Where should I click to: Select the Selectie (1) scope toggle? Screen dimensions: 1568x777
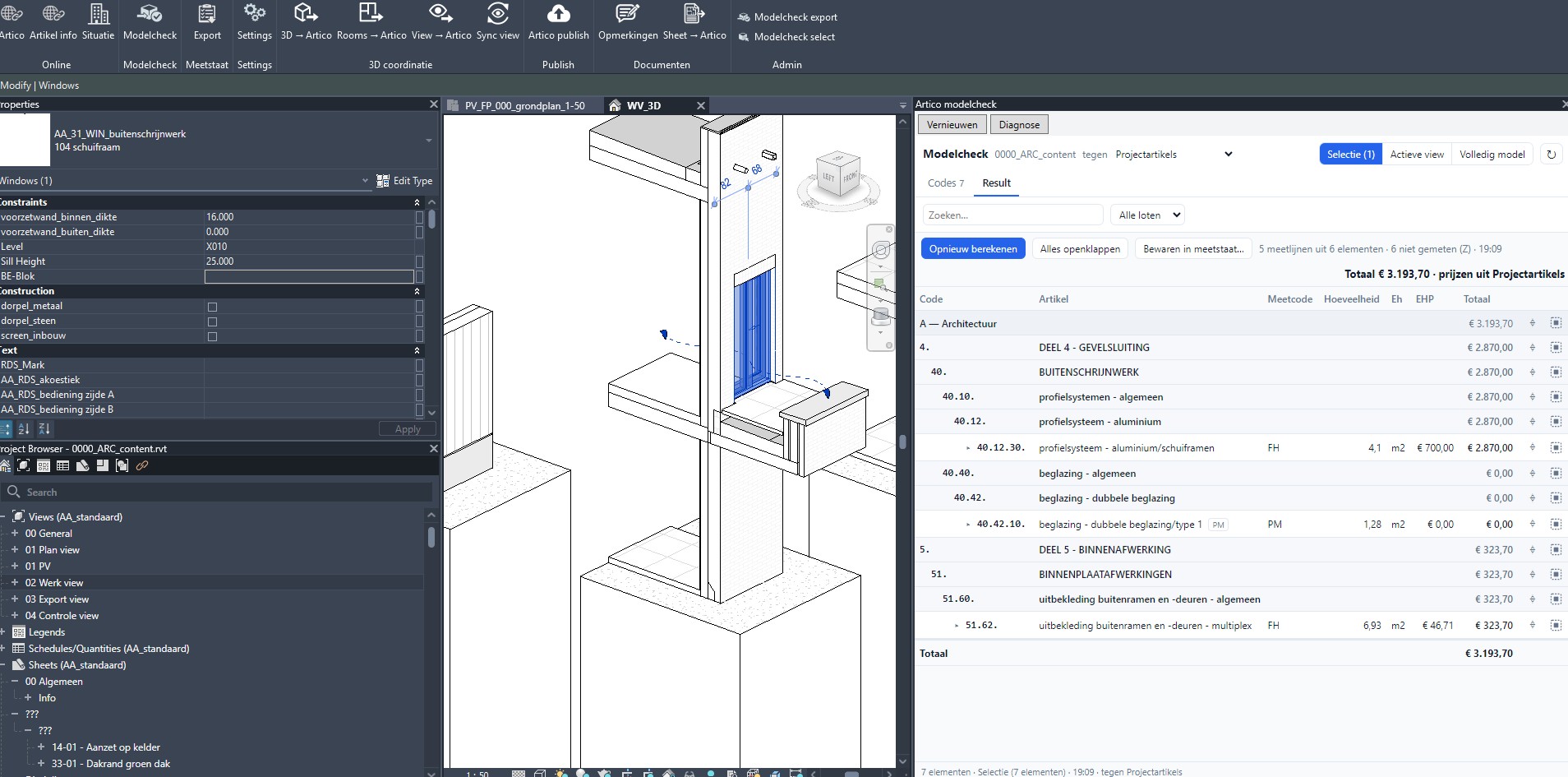pos(1350,154)
